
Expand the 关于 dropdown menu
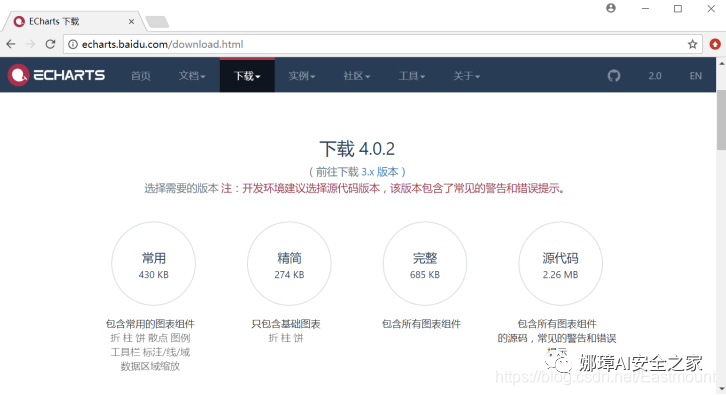[x=466, y=75]
